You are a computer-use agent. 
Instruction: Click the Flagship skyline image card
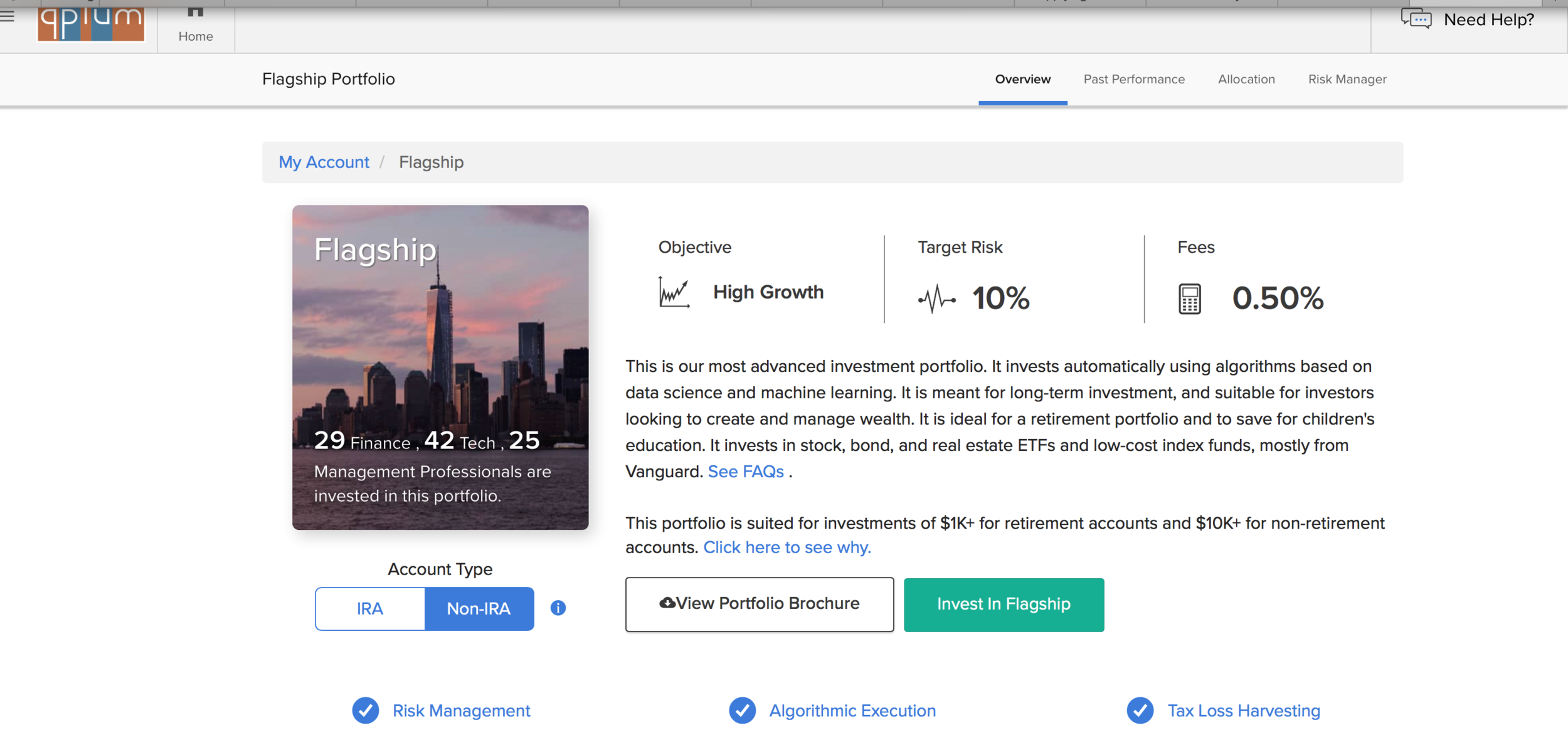(x=440, y=367)
